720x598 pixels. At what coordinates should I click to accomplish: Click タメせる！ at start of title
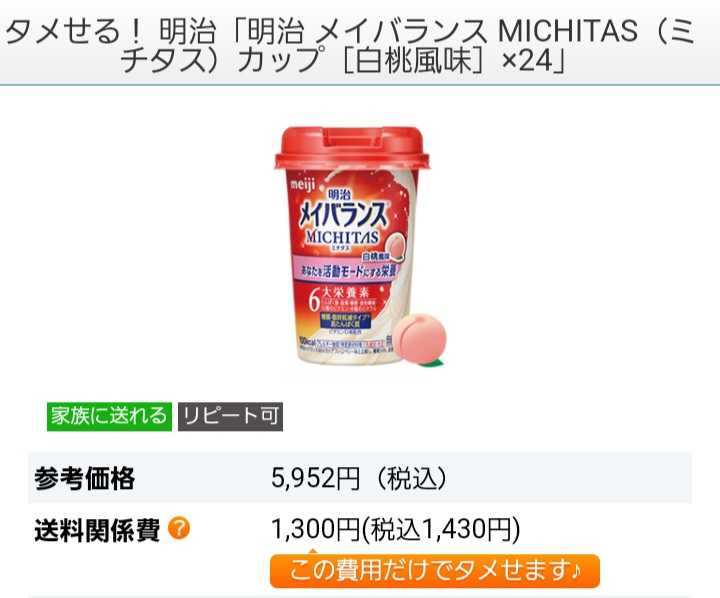(x=74, y=31)
